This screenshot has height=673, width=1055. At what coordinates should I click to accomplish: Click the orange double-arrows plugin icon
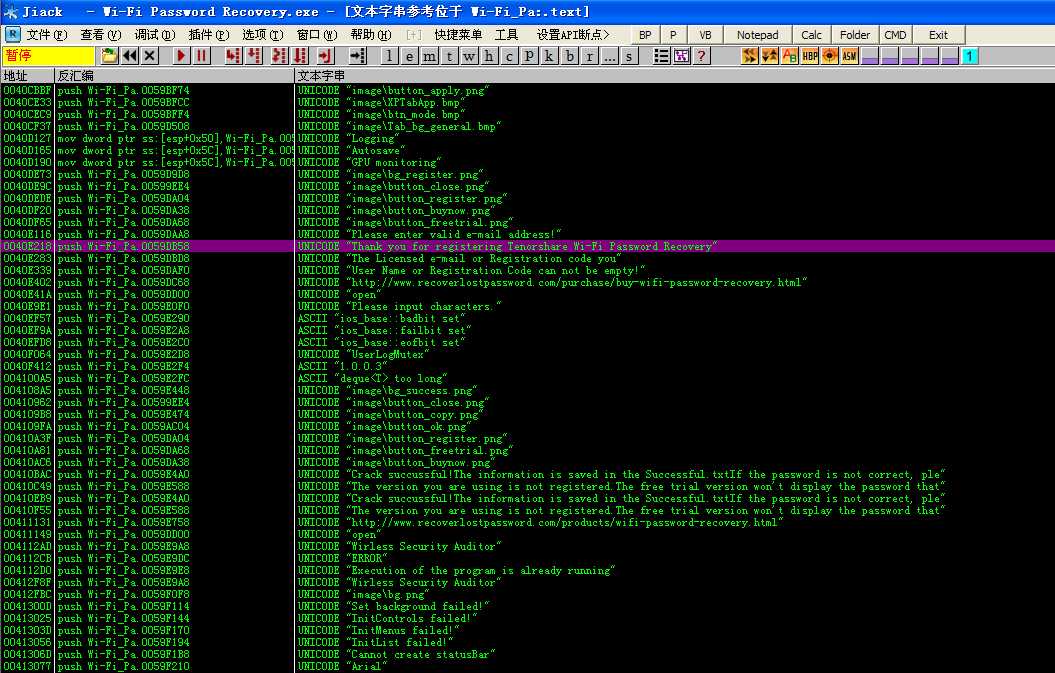(749, 56)
